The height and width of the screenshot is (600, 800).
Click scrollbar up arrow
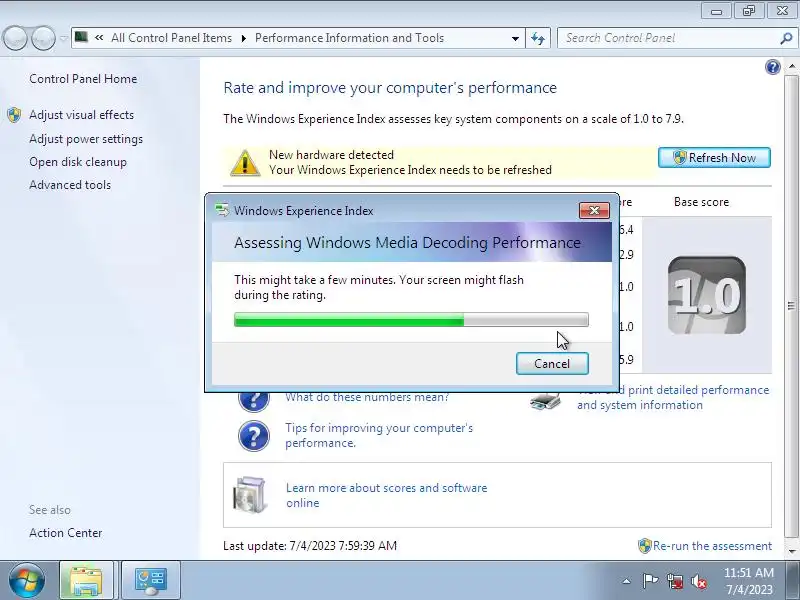(791, 67)
